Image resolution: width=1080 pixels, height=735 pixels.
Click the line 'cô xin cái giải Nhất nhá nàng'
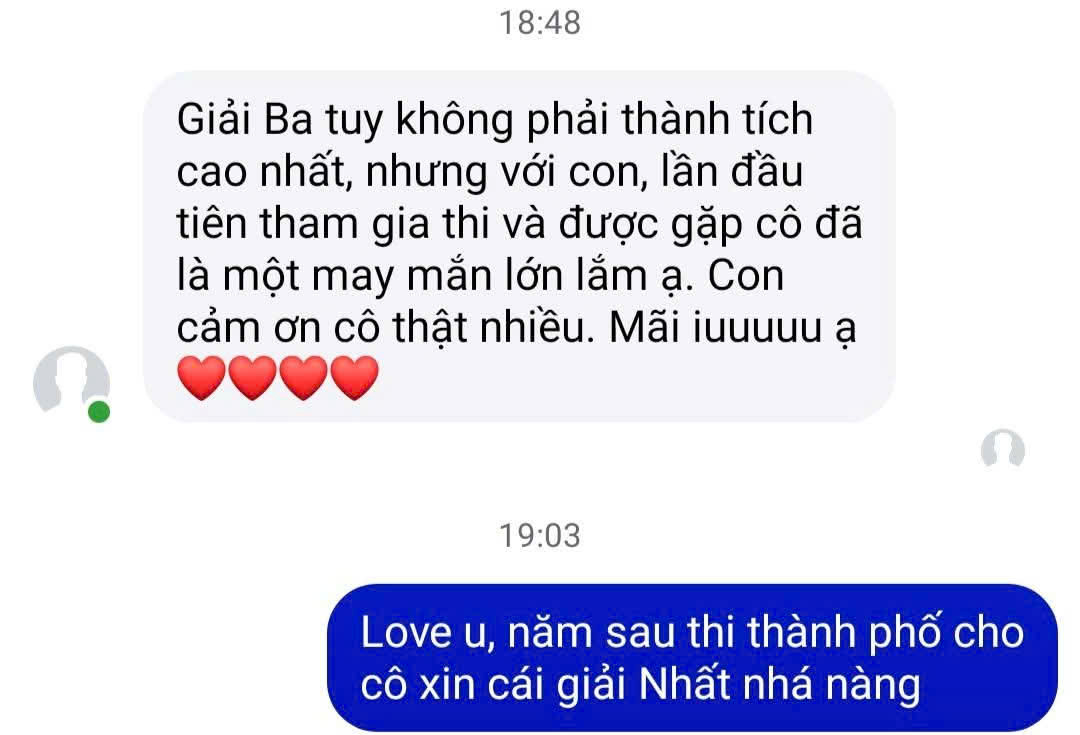pos(641,685)
